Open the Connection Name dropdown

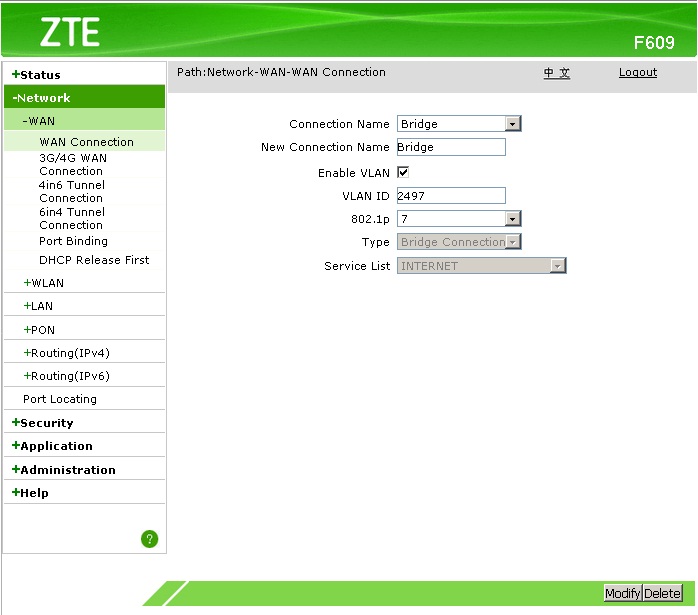coord(459,124)
